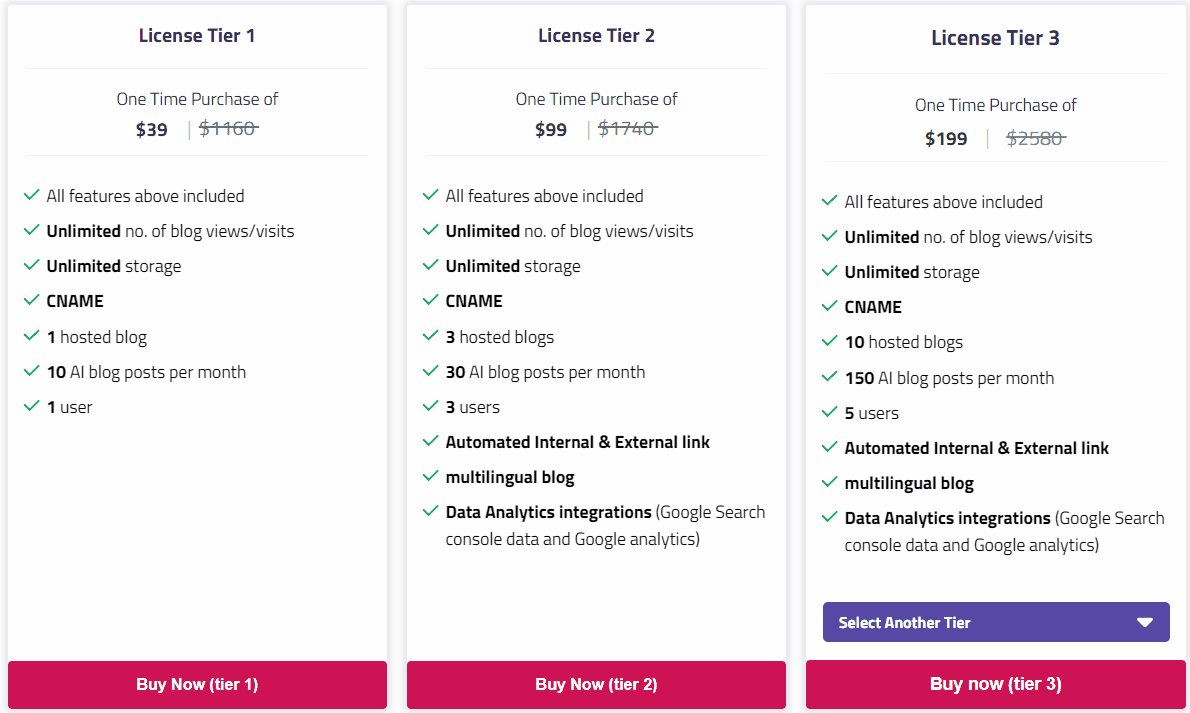Click Buy Now (tier 2)
The height and width of the screenshot is (713, 1190).
pos(596,685)
